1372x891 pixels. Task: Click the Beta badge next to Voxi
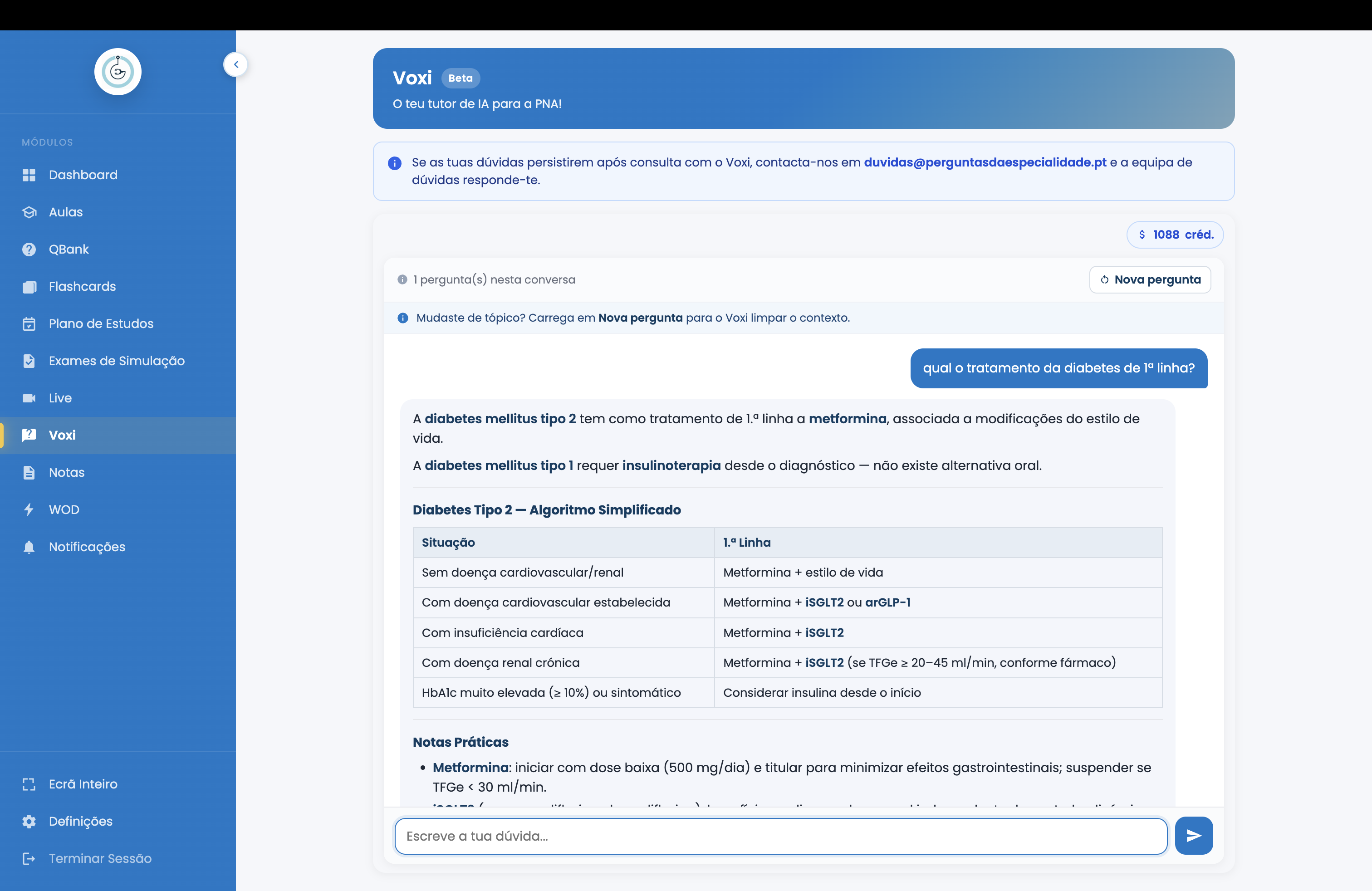pos(461,78)
